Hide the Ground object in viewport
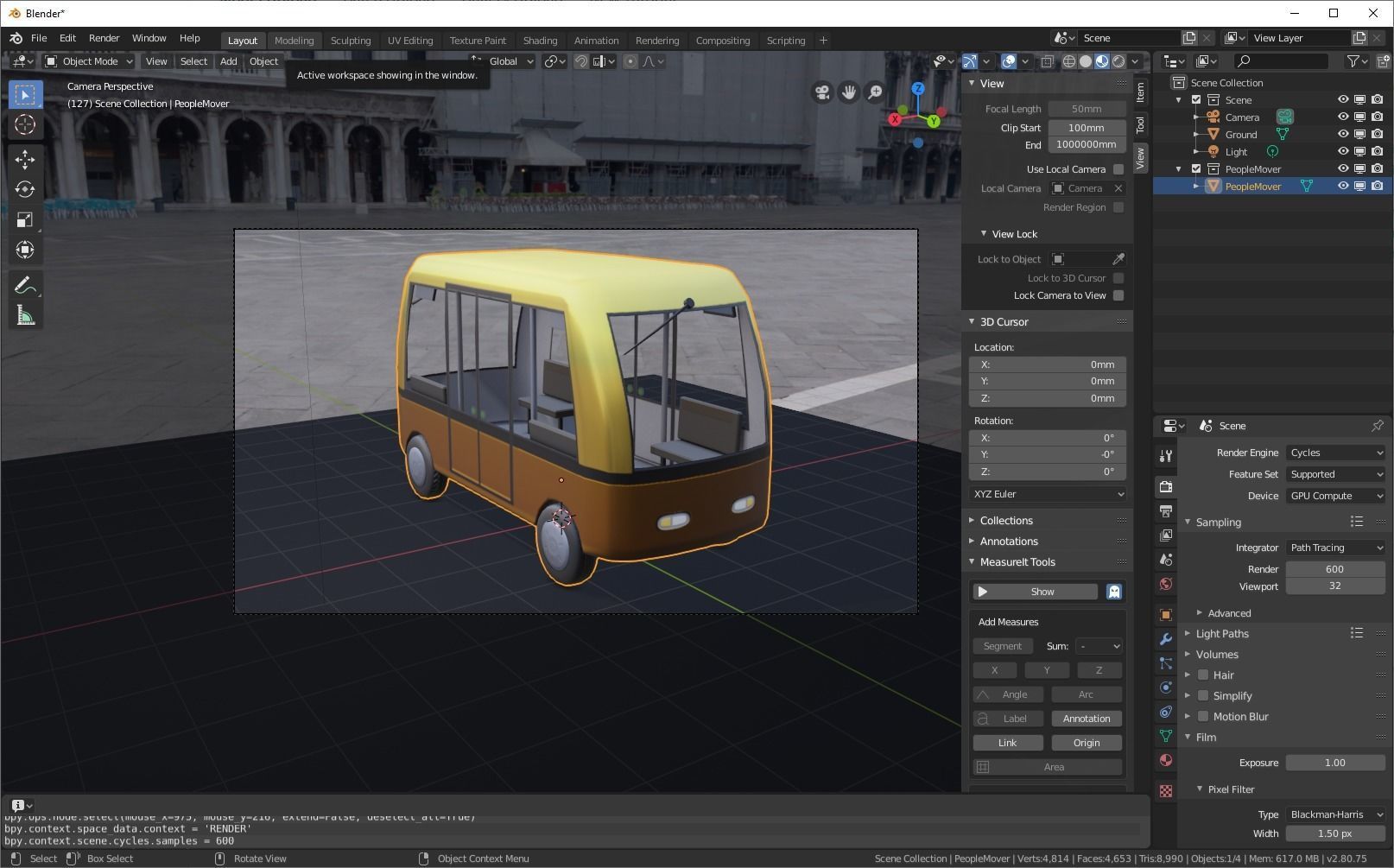This screenshot has width=1394, height=868. (x=1343, y=134)
